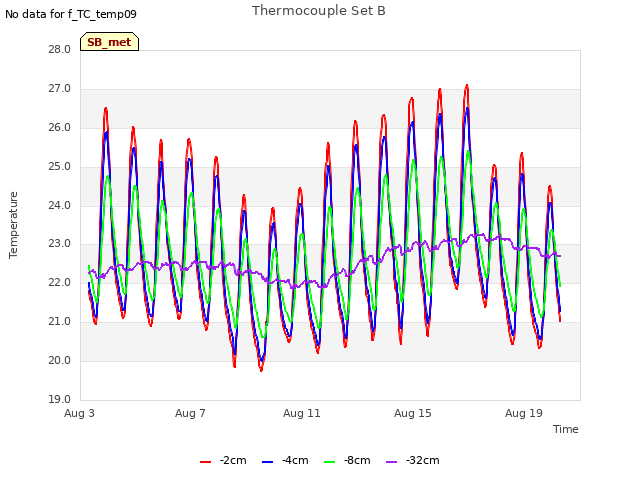Click the red -2cm legend swatch
This screenshot has height=480, width=640.
pyautogui.click(x=205, y=462)
